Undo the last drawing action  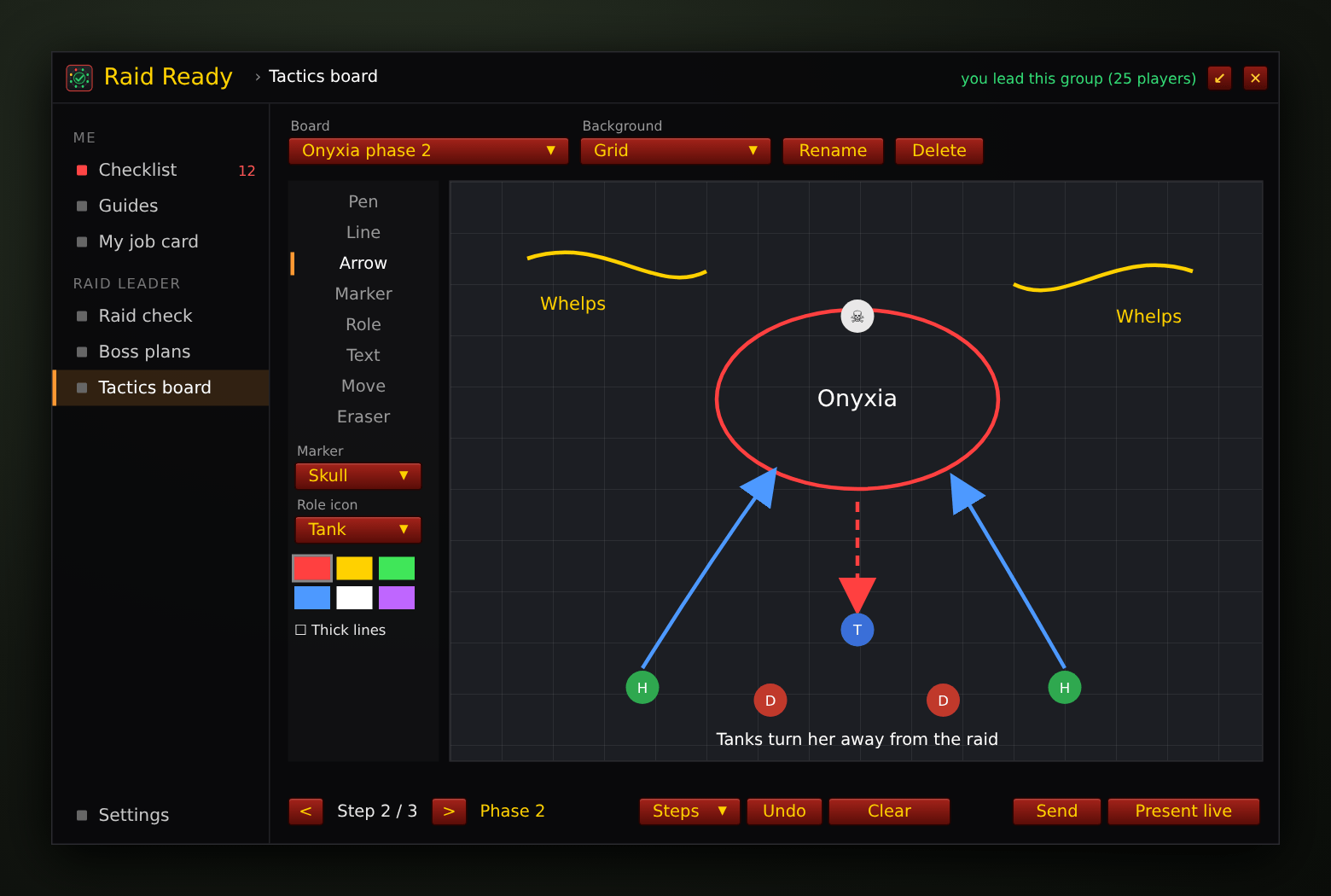pyautogui.click(x=784, y=811)
